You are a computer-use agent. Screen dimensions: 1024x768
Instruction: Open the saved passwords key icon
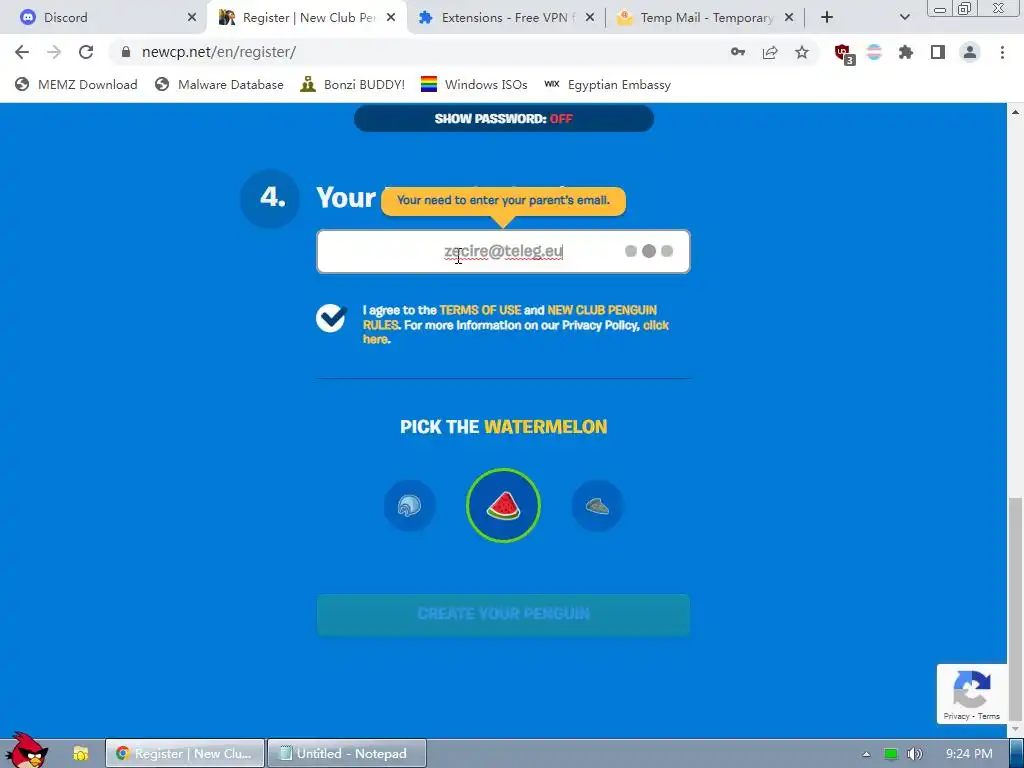(738, 52)
